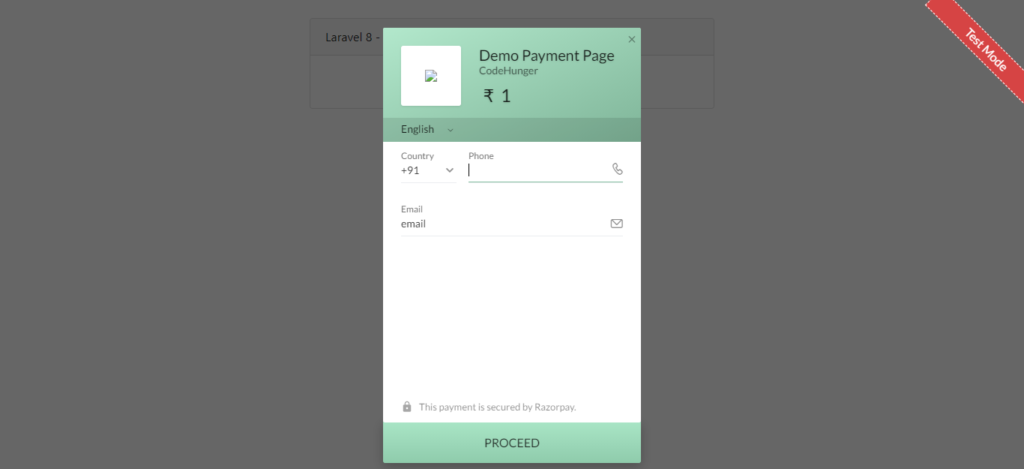Click the CodeHunger merchant name
Screen dimensions: 1024x469
tap(509, 71)
